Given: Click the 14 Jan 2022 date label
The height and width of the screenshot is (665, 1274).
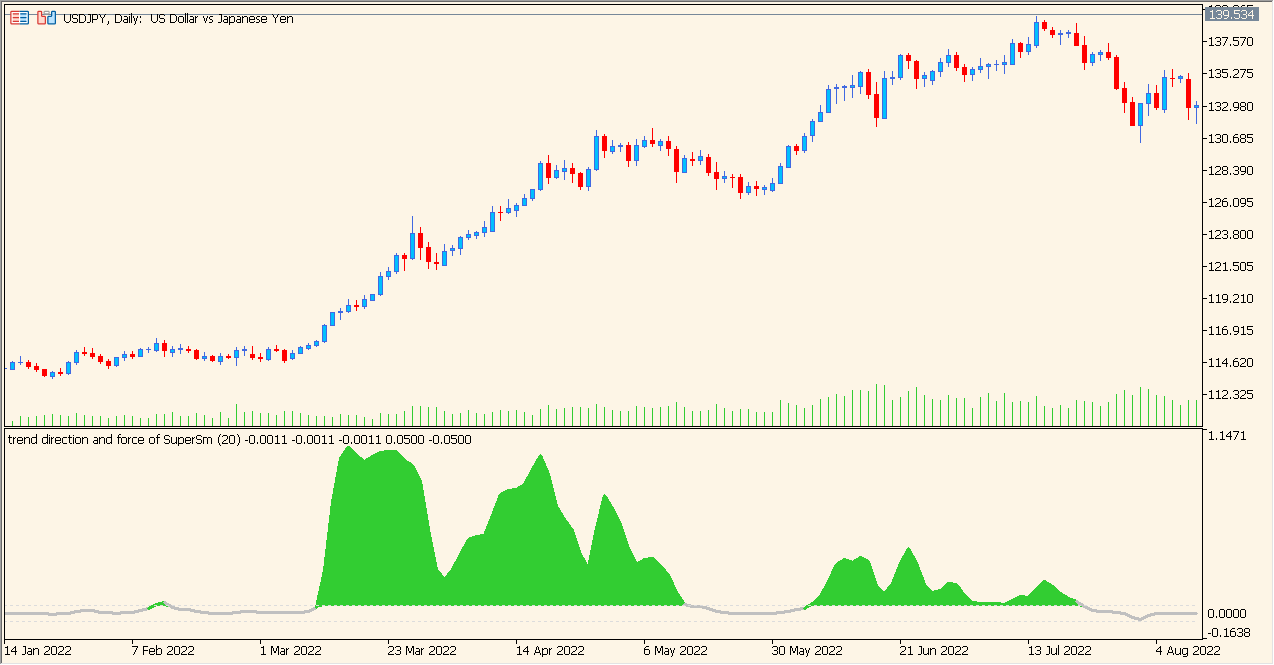Looking at the screenshot, I should pos(40,649).
